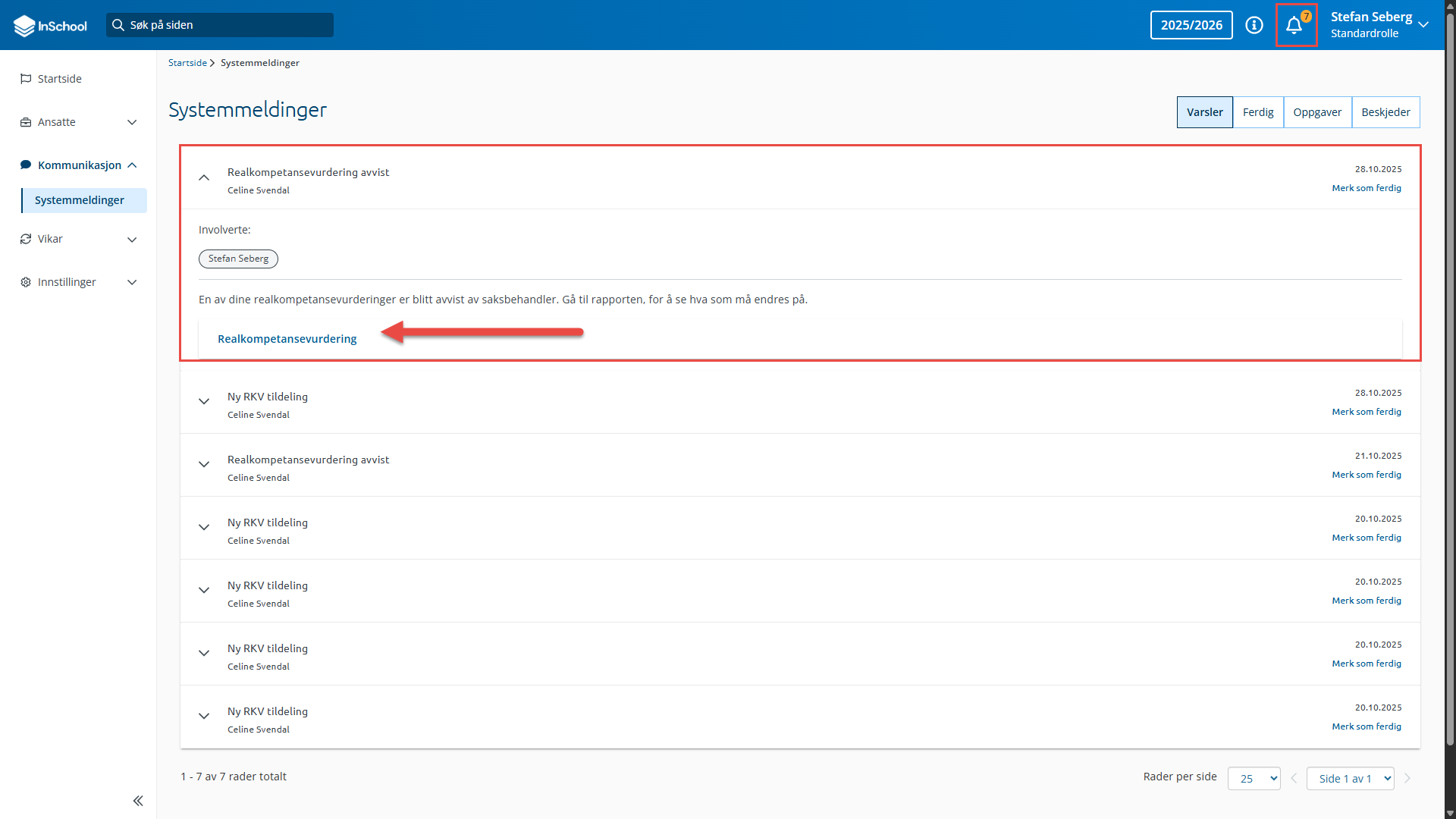Expand the Vikar menu chevron
This screenshot has height=819, width=1456.
point(132,240)
